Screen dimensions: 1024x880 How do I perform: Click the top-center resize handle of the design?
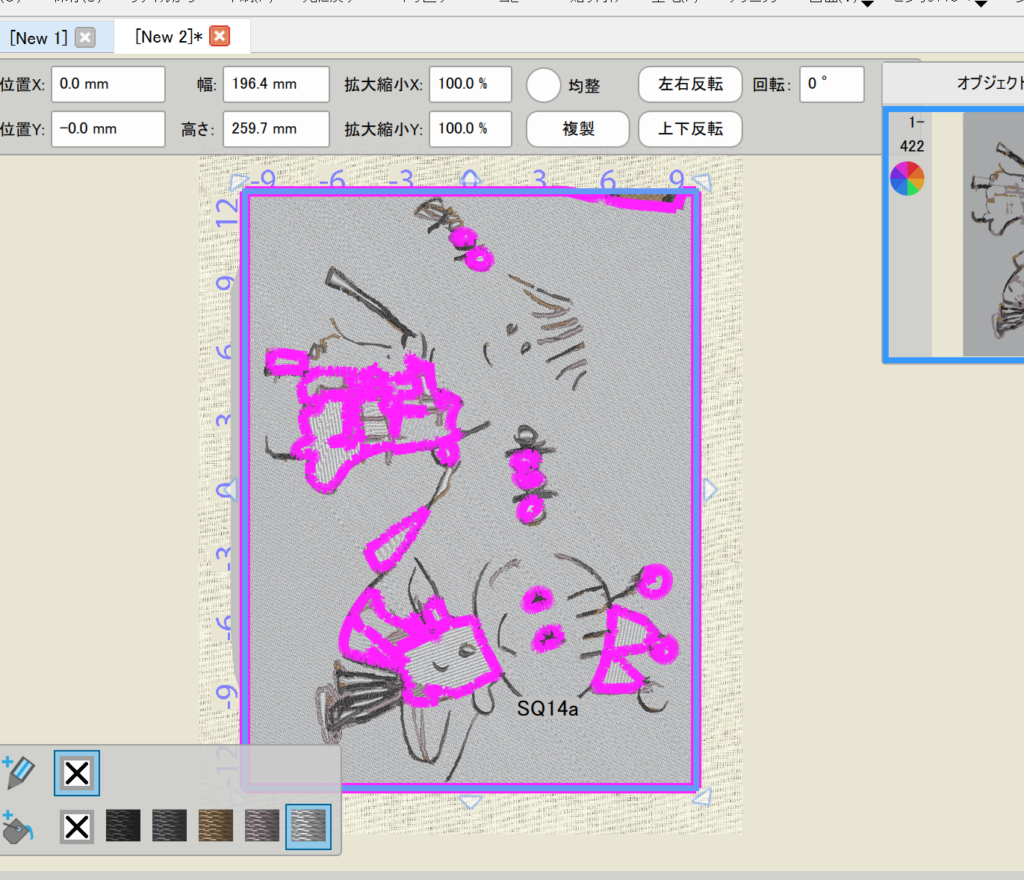pos(470,179)
